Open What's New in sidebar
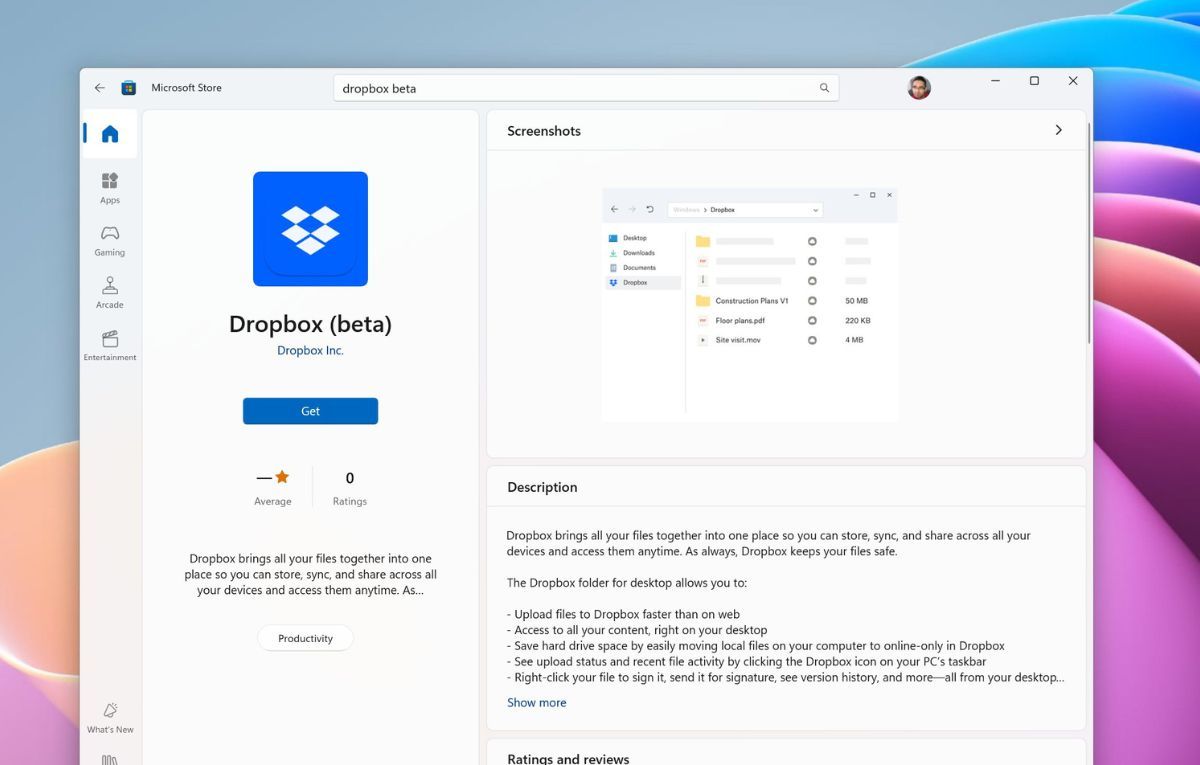Image resolution: width=1200 pixels, height=765 pixels. point(110,716)
